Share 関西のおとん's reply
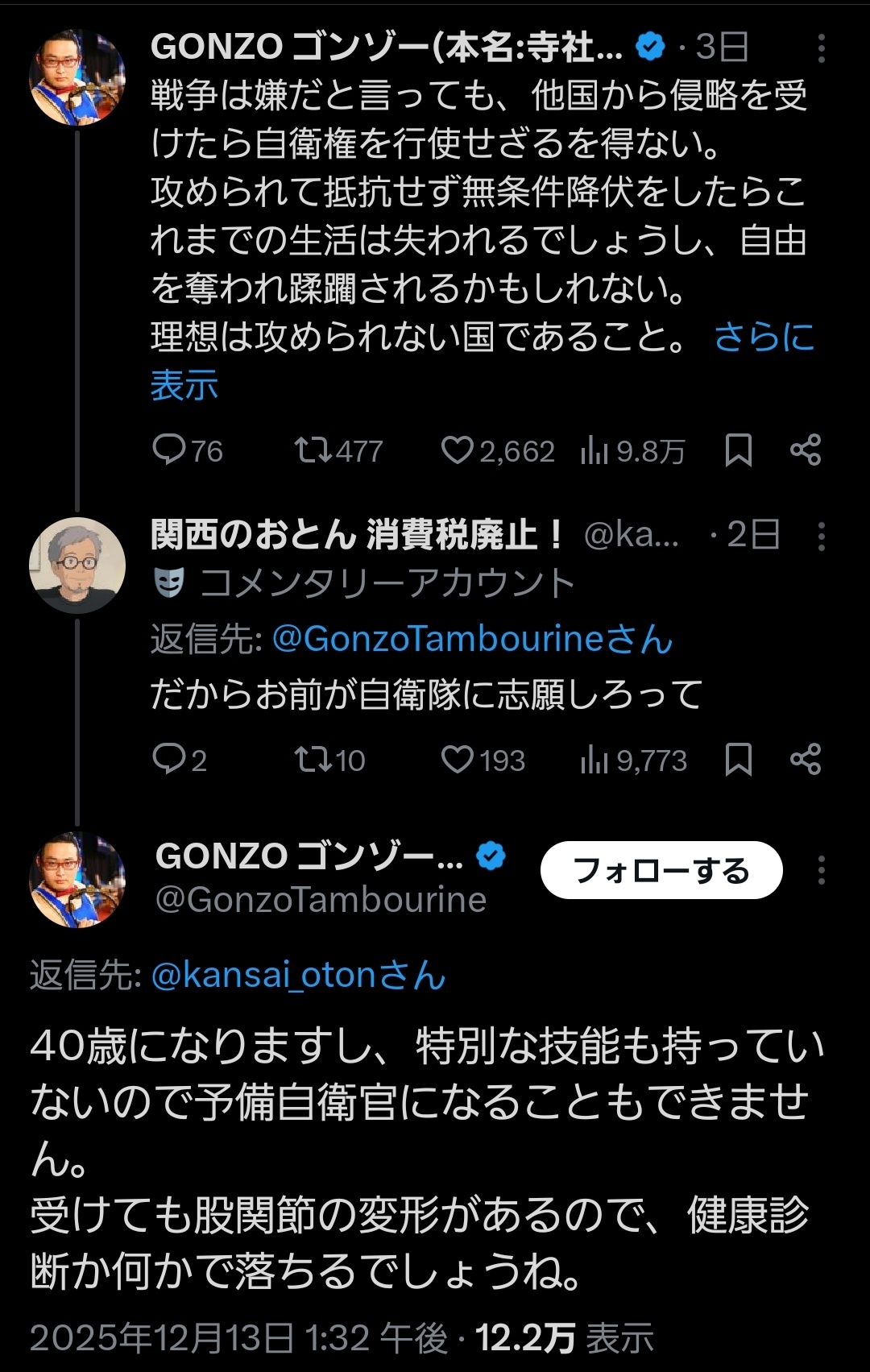 806,759
